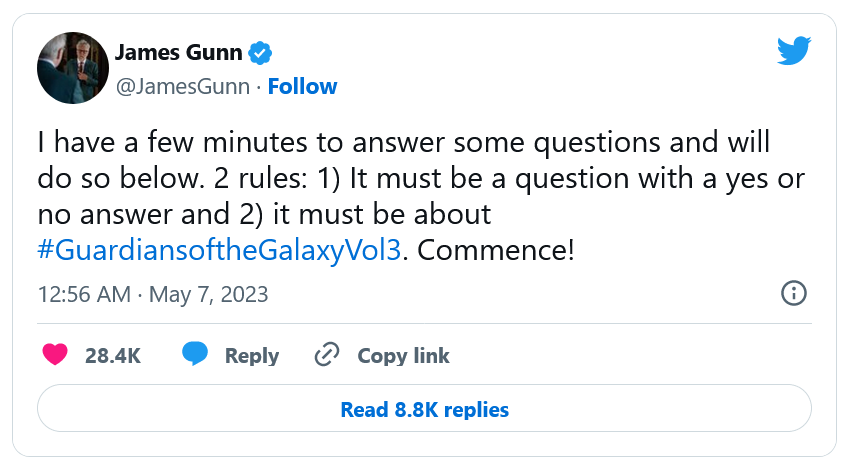Viewport: 846px width, 468px height.
Task: Open James Gunn's profile picture
Action: click(x=73, y=68)
